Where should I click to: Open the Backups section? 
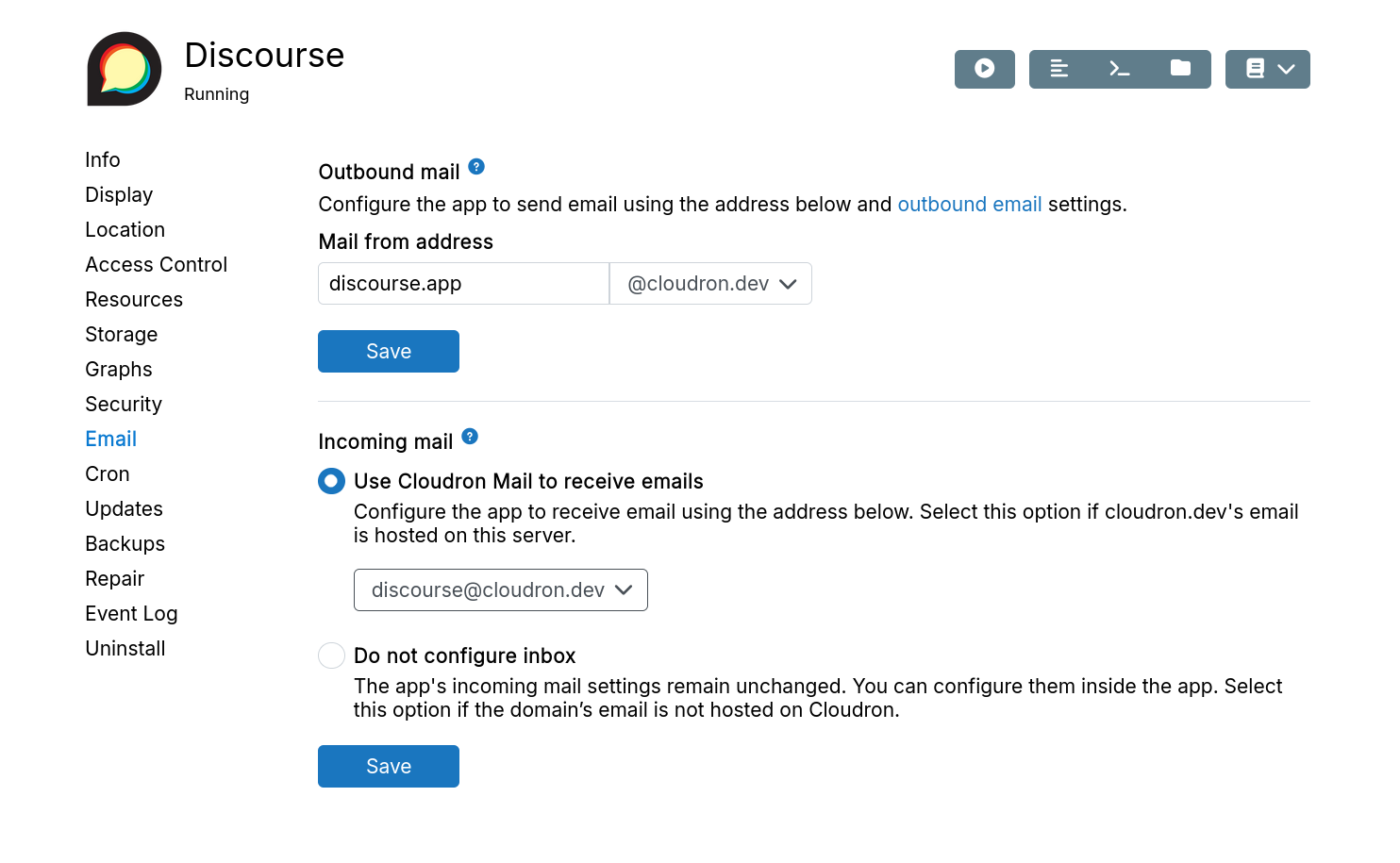[x=125, y=544]
